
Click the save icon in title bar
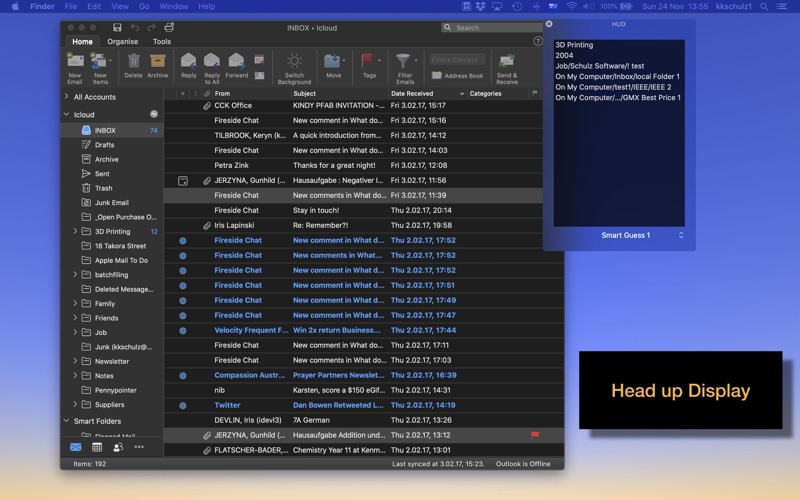(x=117, y=28)
